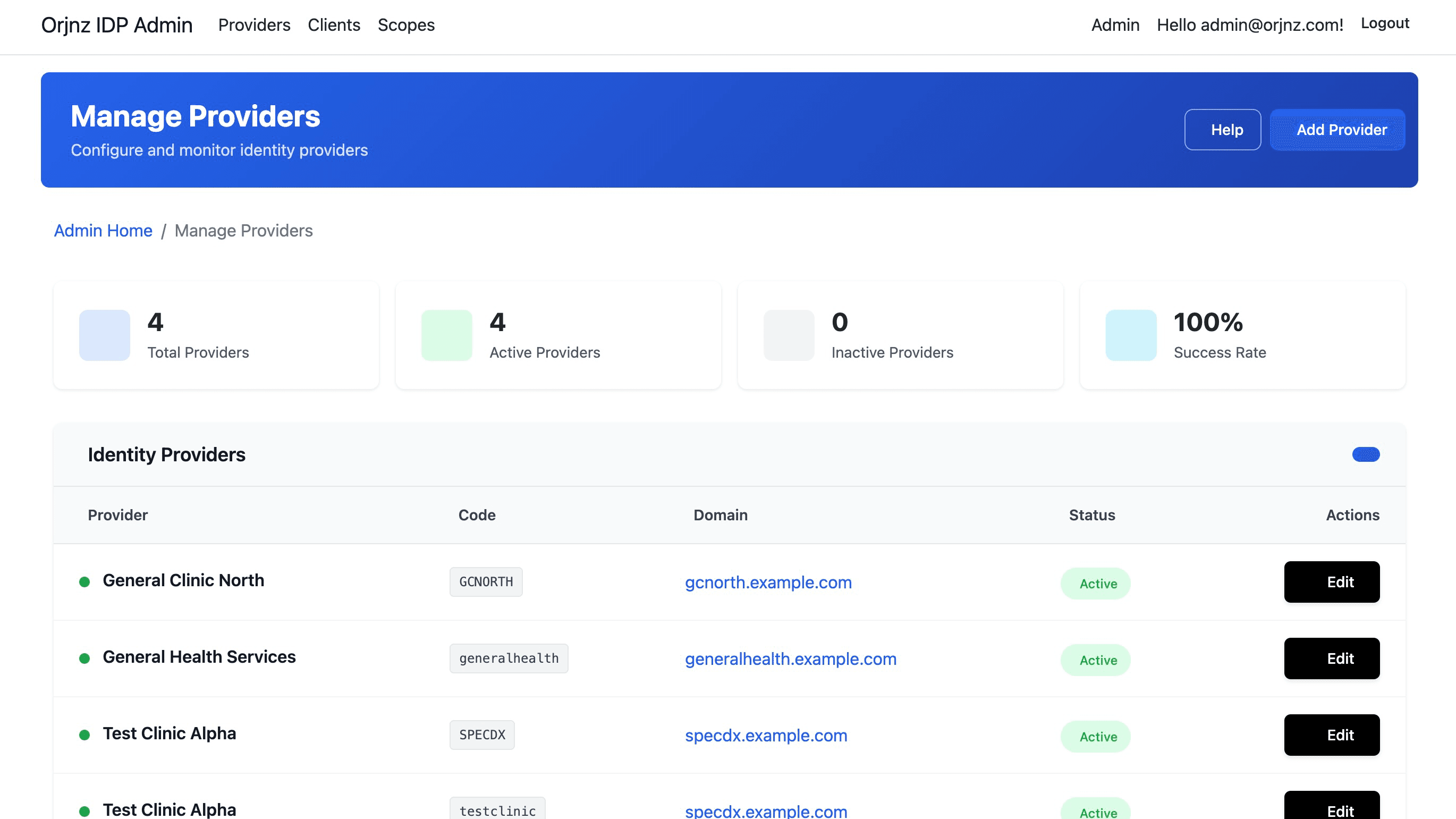The image size is (1456, 819).
Task: Open the Scopes nav item
Action: click(407, 25)
